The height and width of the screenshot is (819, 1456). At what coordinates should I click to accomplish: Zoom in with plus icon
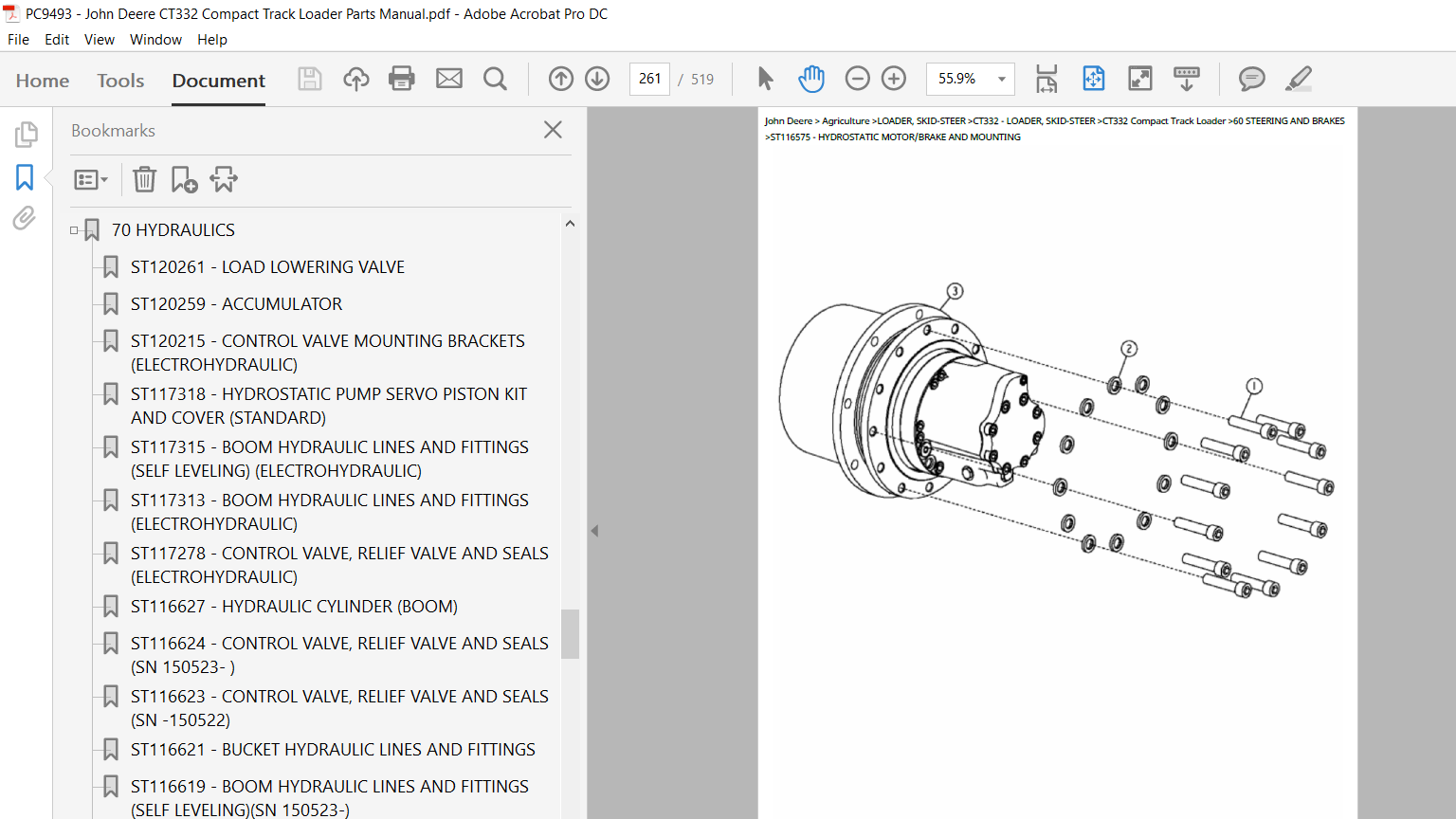coord(894,79)
